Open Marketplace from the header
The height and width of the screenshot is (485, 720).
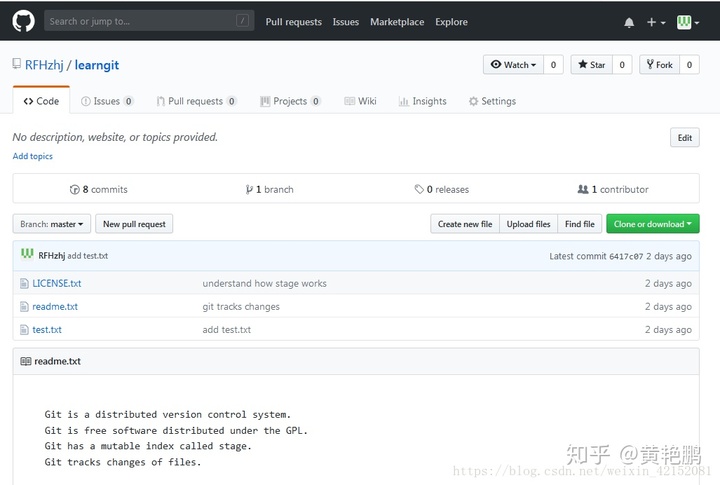tap(397, 22)
